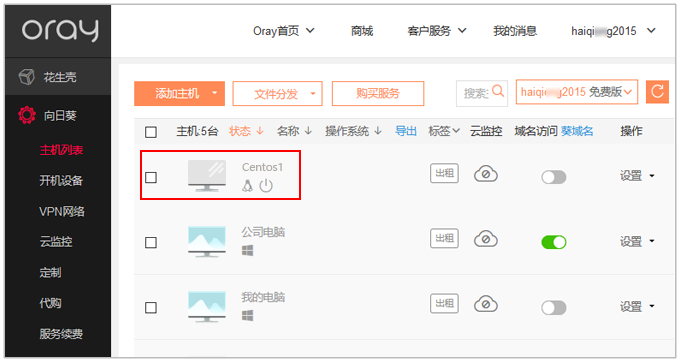Sort by 名称 arrow

308,131
